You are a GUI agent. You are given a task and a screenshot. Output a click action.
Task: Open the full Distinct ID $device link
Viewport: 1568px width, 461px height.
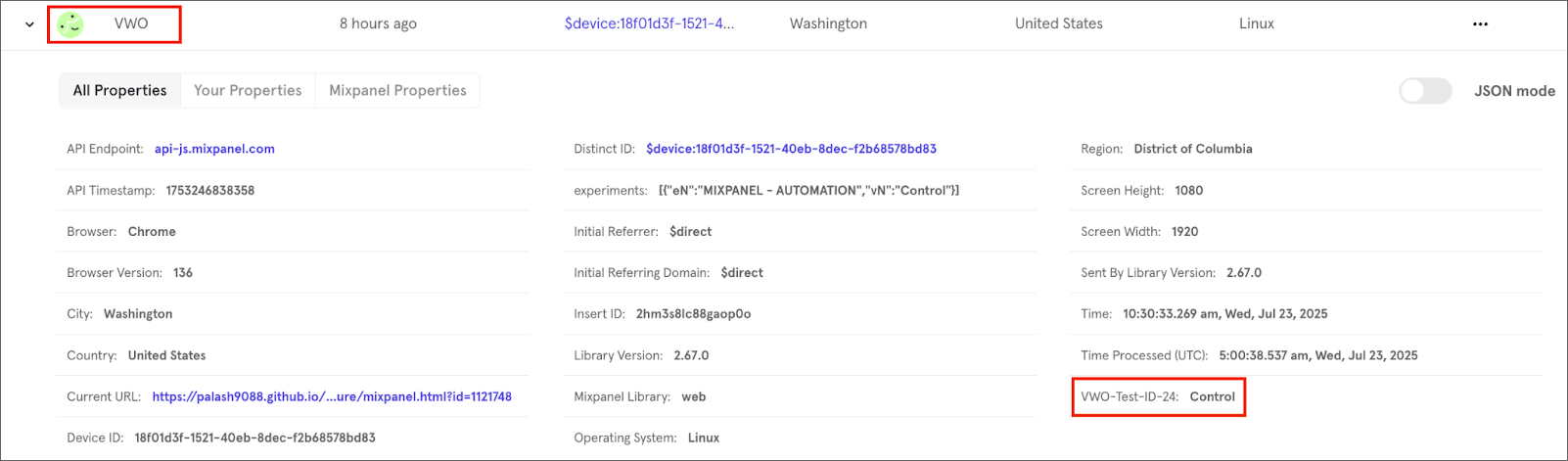(x=791, y=149)
